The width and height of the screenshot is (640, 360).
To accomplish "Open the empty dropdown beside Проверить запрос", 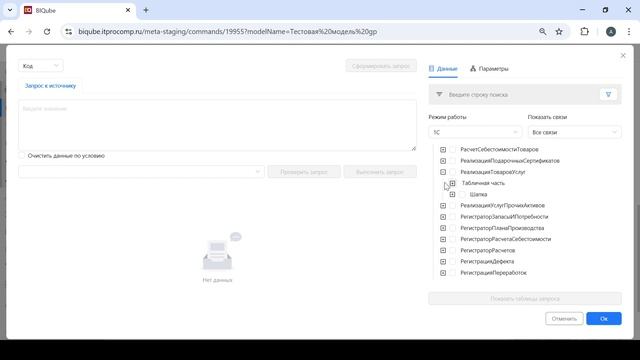I will click(x=141, y=172).
